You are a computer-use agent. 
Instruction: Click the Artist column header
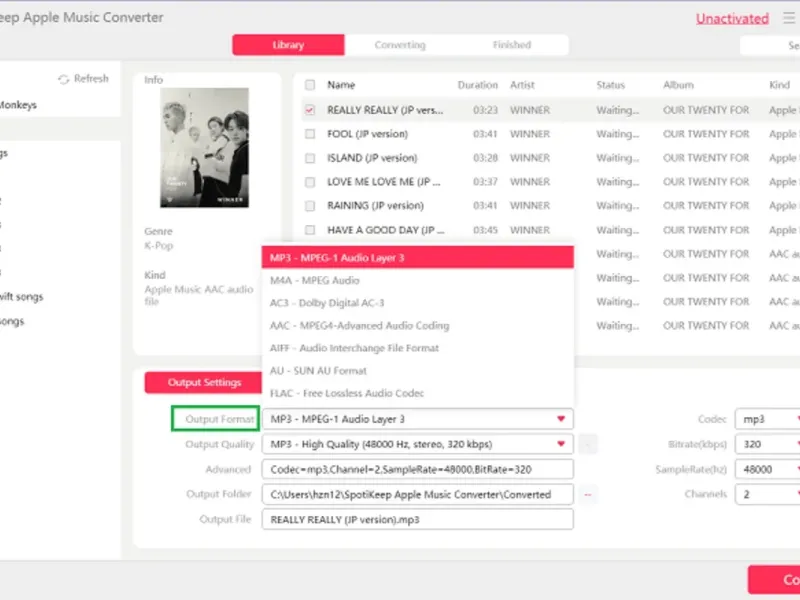tap(522, 85)
